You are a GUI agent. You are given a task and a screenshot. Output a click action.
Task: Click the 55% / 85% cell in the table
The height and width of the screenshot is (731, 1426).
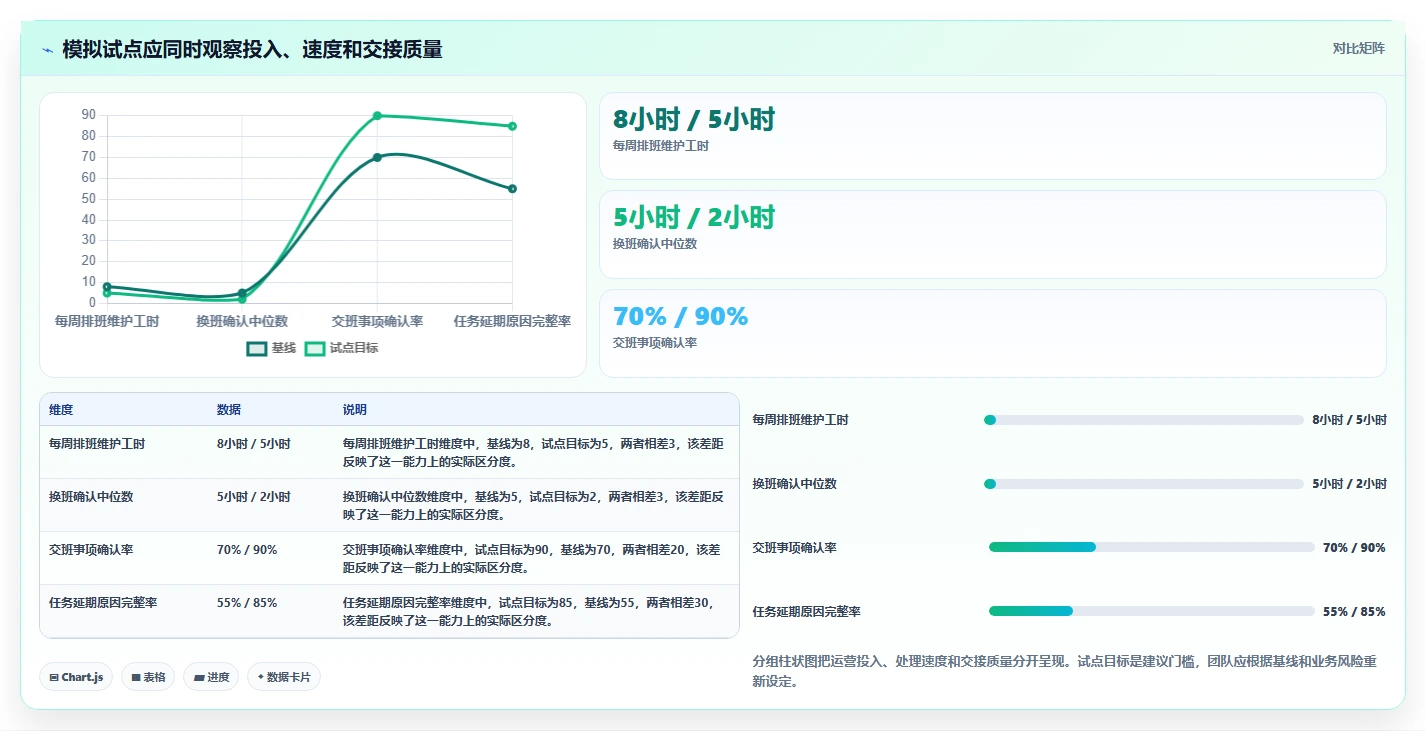[247, 602]
